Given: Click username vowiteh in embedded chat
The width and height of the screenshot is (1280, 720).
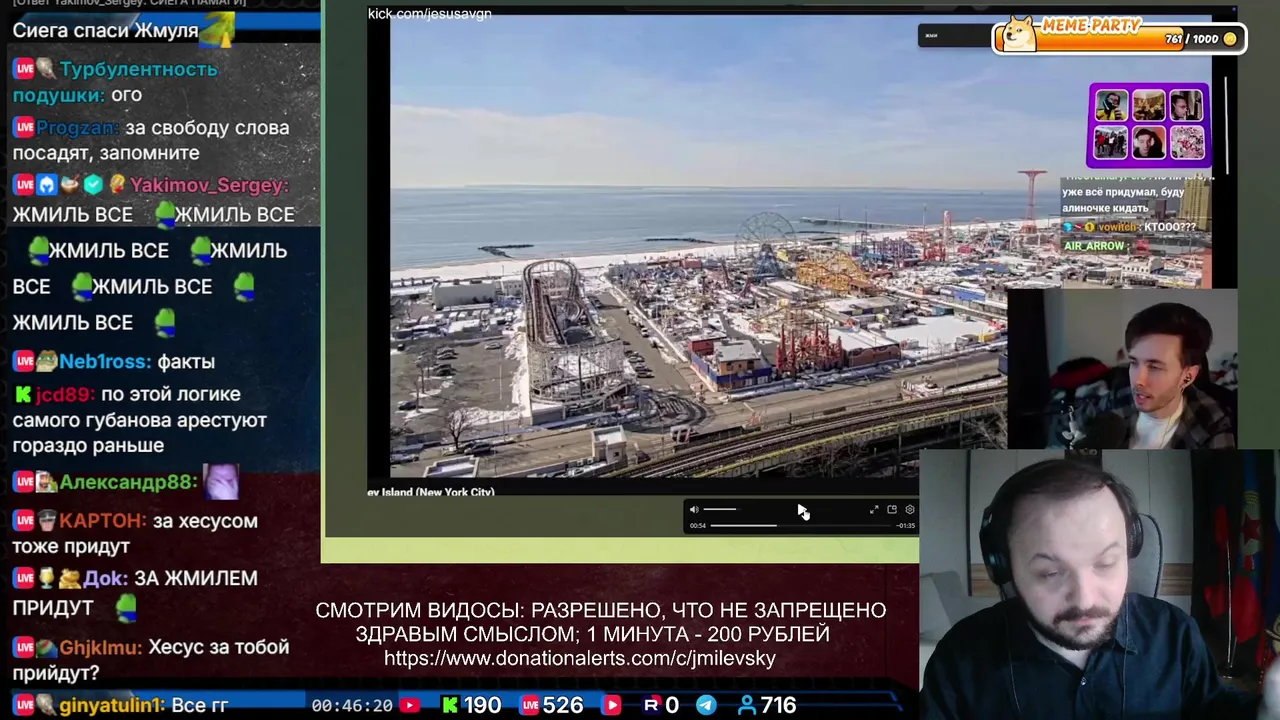Looking at the screenshot, I should [x=1117, y=227].
